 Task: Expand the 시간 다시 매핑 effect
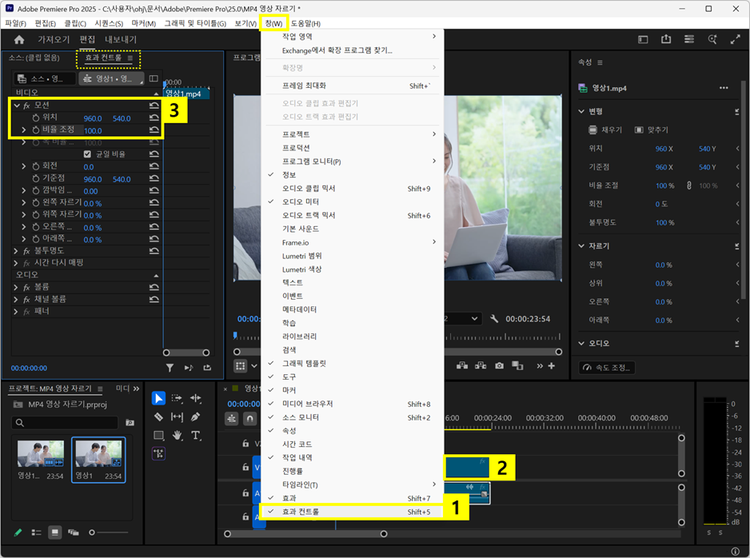[x=15, y=263]
